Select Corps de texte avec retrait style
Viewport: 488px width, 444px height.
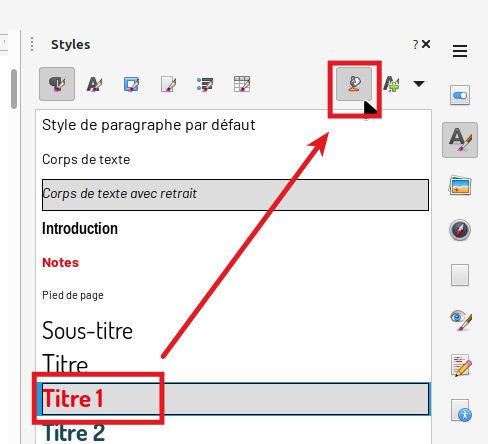point(235,195)
